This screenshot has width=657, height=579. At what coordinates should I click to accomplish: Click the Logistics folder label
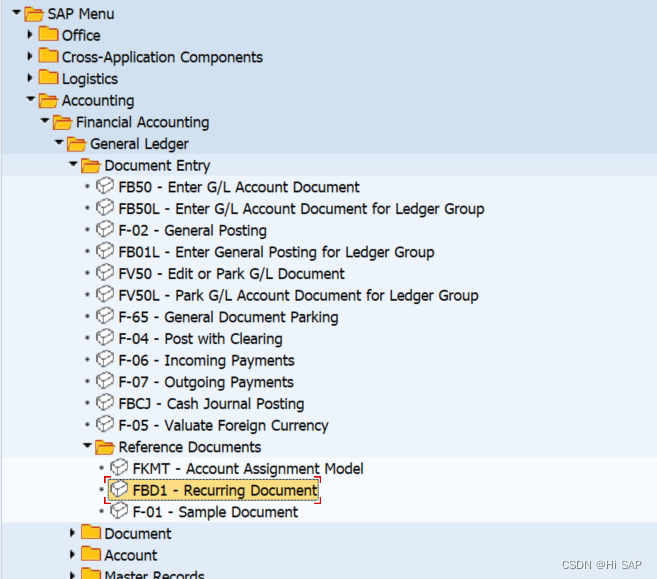click(90, 79)
